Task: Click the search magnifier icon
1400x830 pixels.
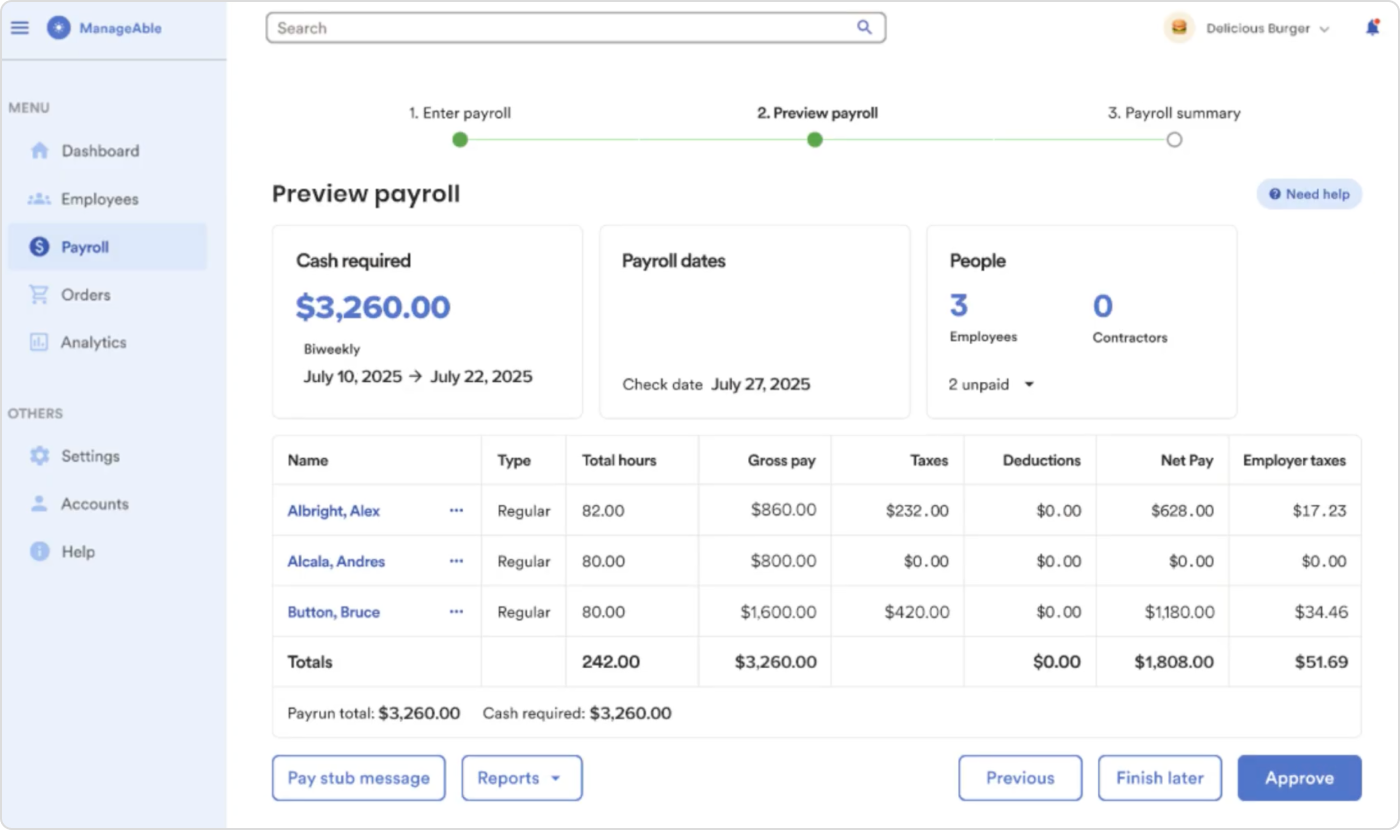Action: 864,28
